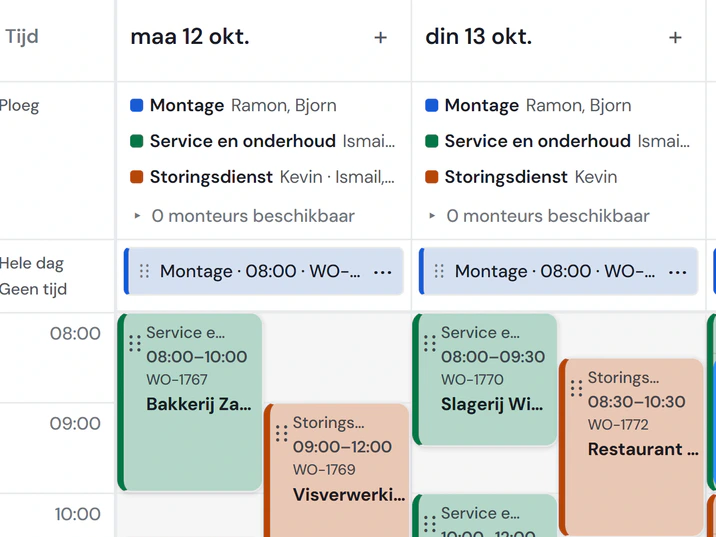Click drag handle on WO-1770 card
The width and height of the screenshot is (716, 537).
(430, 343)
